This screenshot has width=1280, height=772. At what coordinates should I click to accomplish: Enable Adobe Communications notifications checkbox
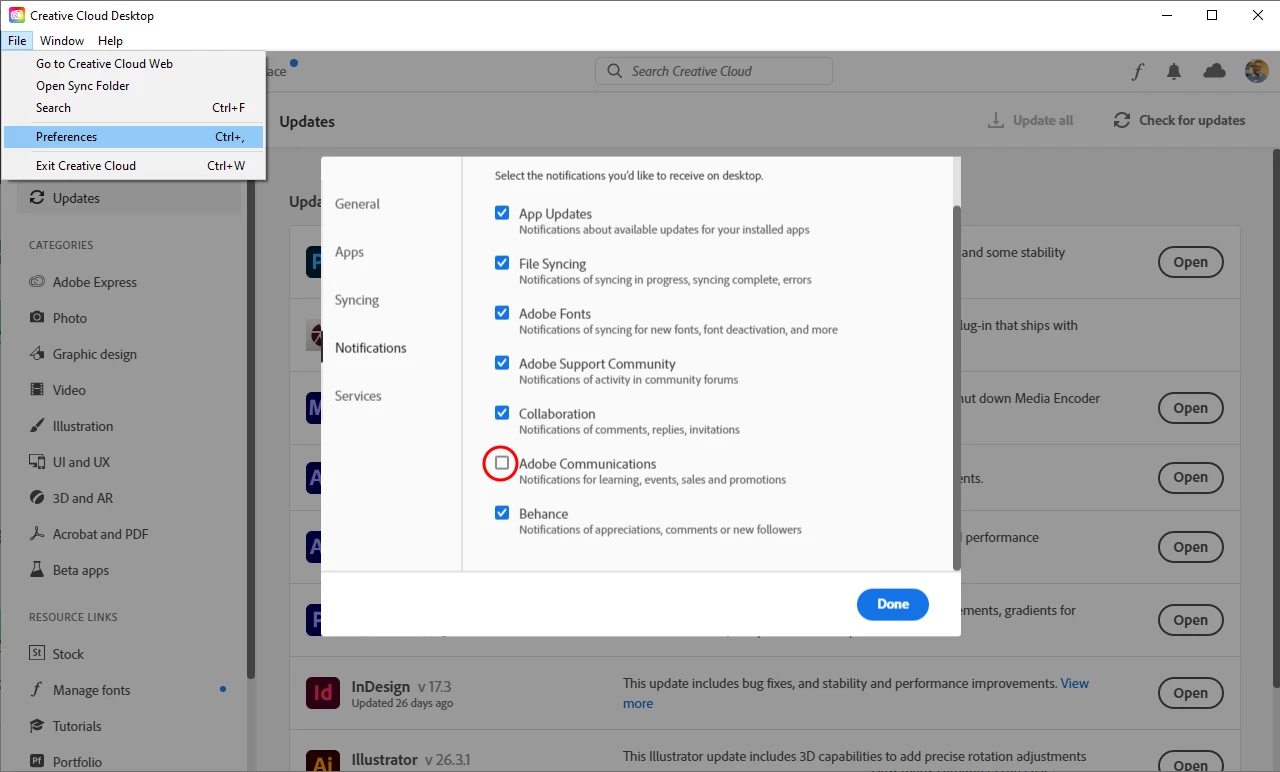[x=502, y=463]
